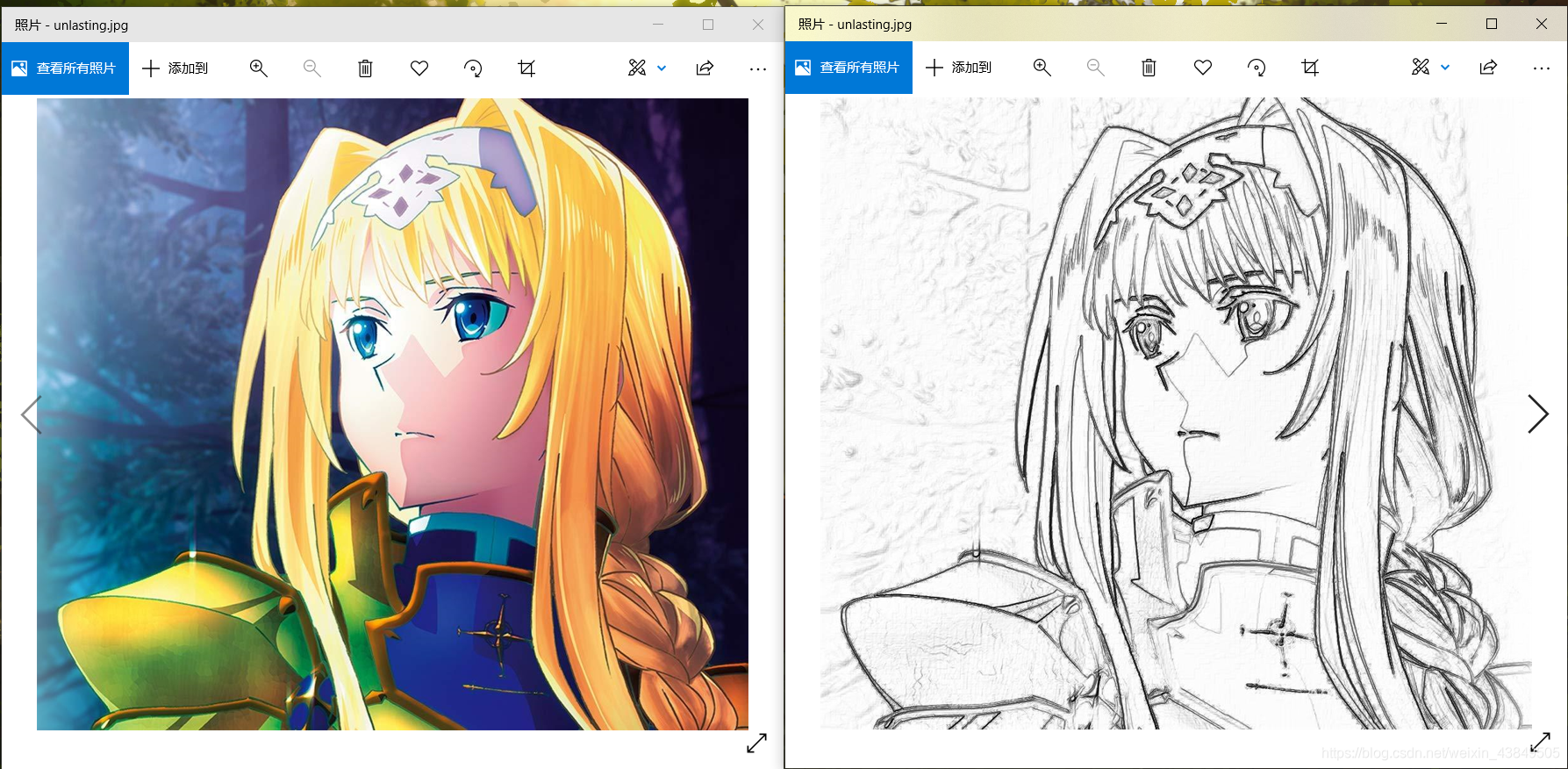Click title '照片 - unlasting.jpg' of right window

click(855, 25)
